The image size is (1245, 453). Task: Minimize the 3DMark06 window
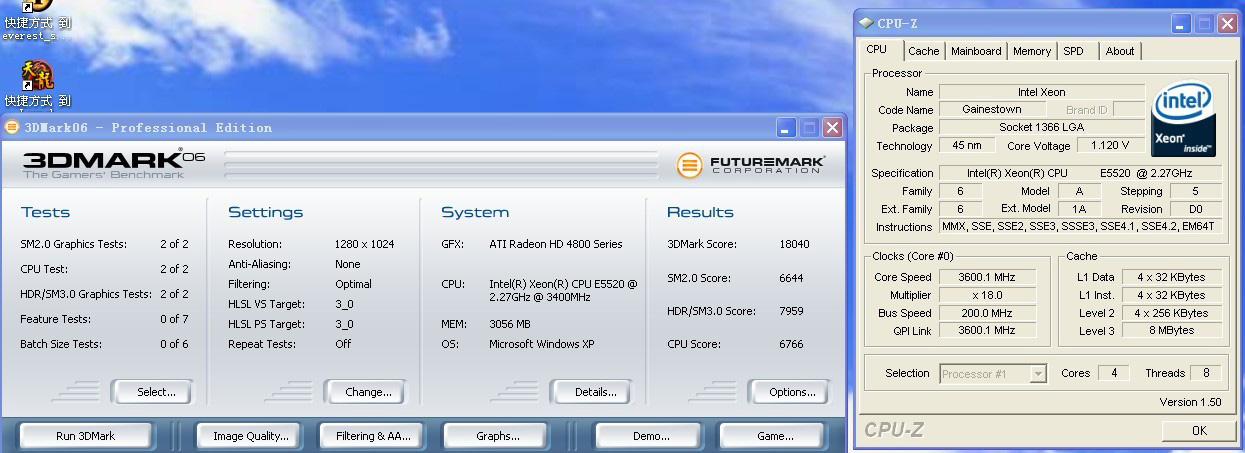click(x=786, y=128)
